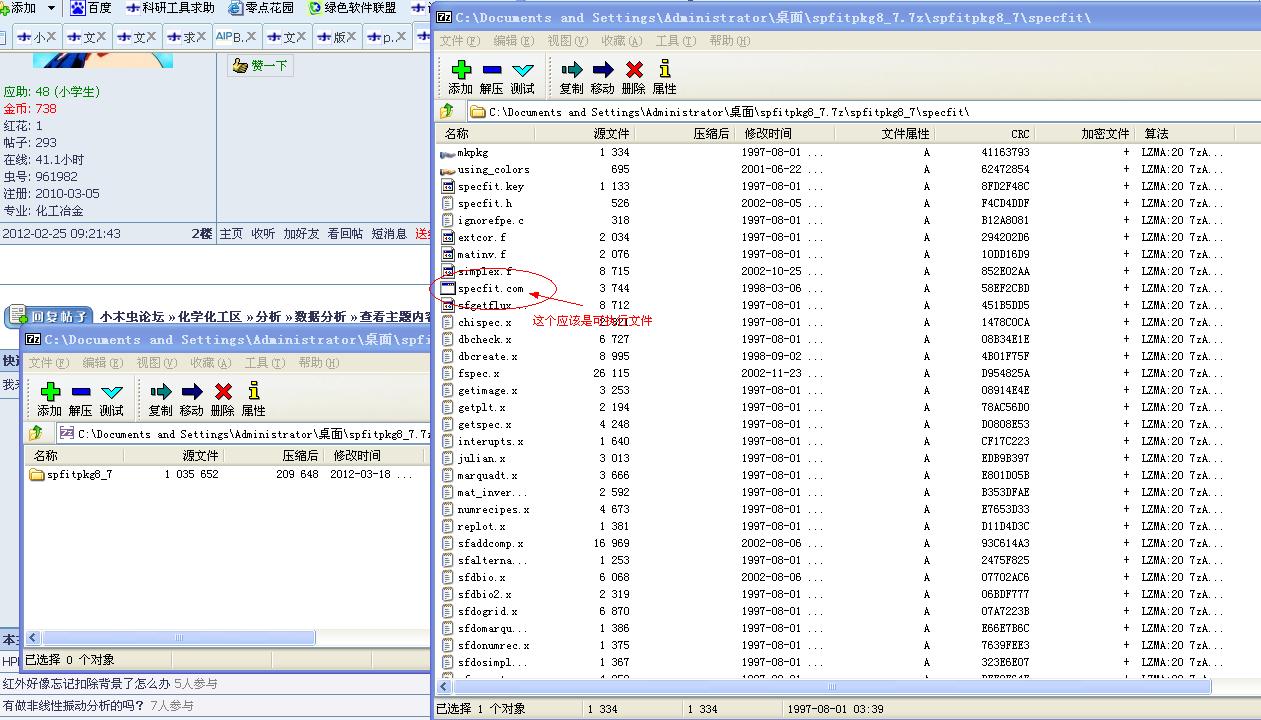Open the 工具(T) menu in the specfit window

point(676,41)
